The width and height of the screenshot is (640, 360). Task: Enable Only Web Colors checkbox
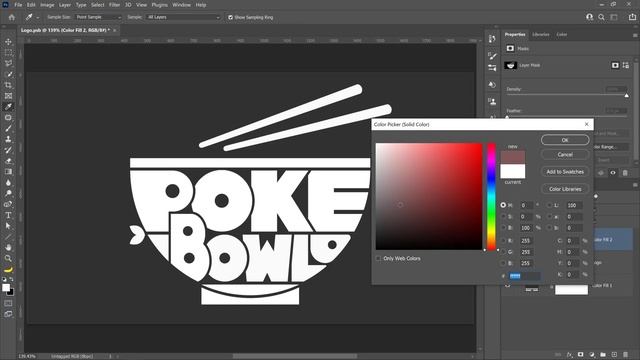point(378,258)
